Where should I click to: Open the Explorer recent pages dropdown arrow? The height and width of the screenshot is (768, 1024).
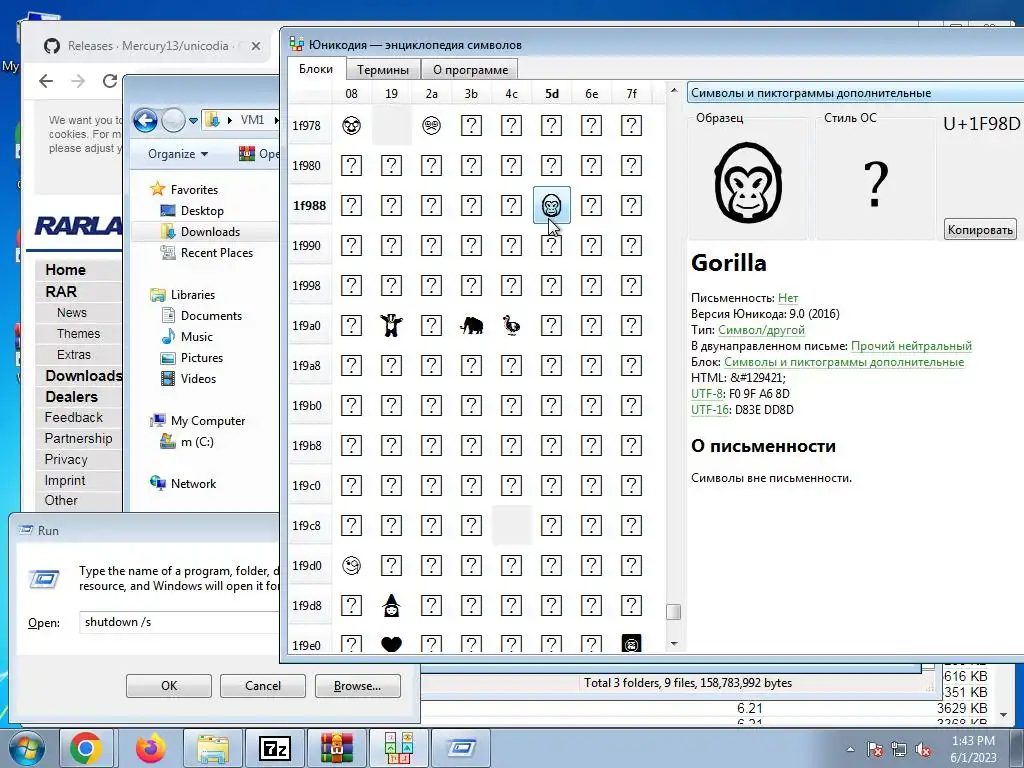click(193, 121)
